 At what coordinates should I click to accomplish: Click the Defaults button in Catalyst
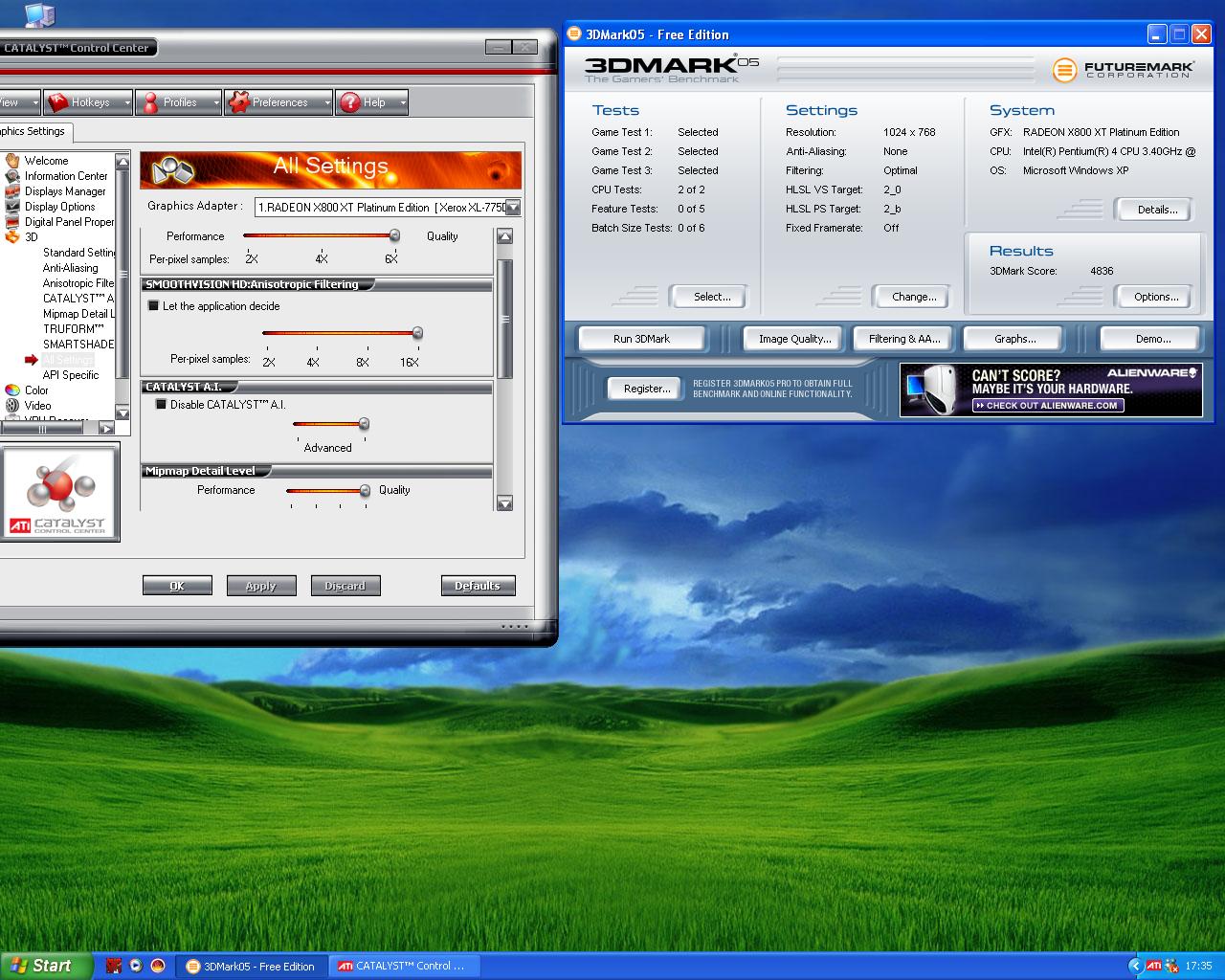point(478,586)
